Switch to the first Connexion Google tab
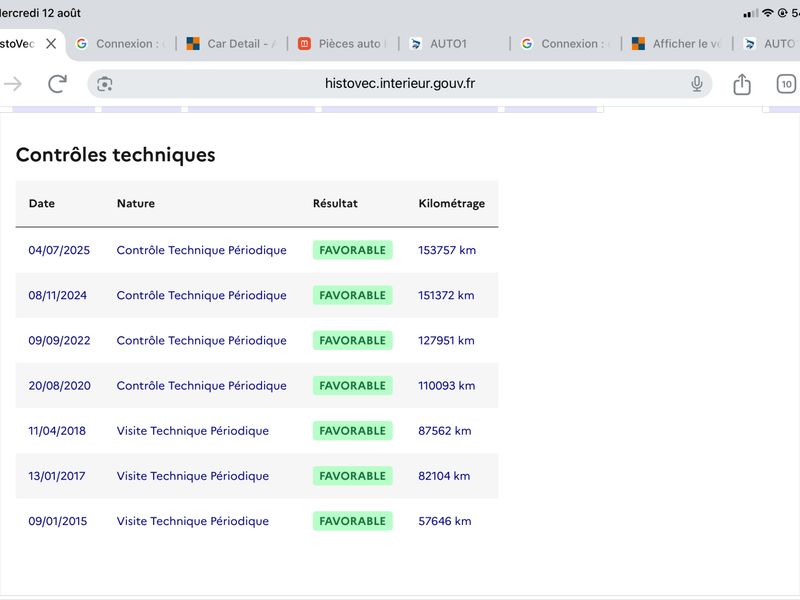The height and width of the screenshot is (600, 800). point(121,44)
